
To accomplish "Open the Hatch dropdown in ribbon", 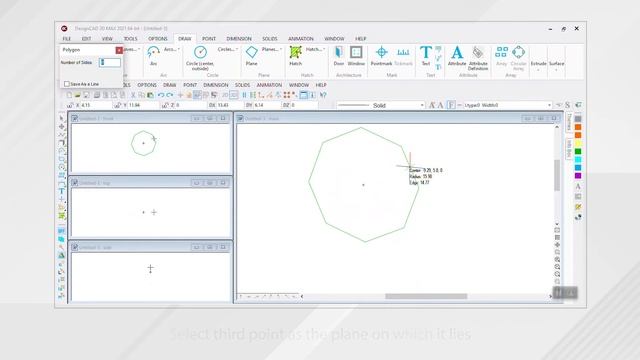I will click(315, 49).
